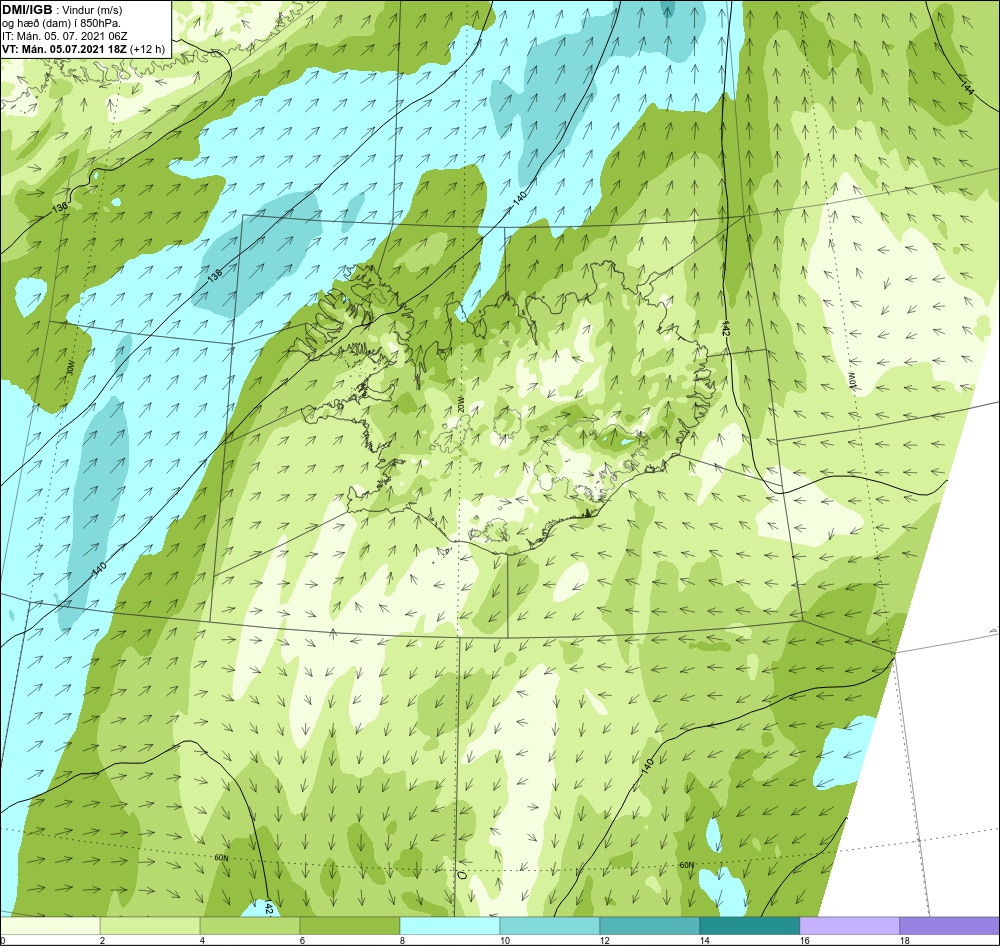Viewport: 1000px width, 946px height.
Task: Click the legend tick value '16'
Action: [x=805, y=940]
